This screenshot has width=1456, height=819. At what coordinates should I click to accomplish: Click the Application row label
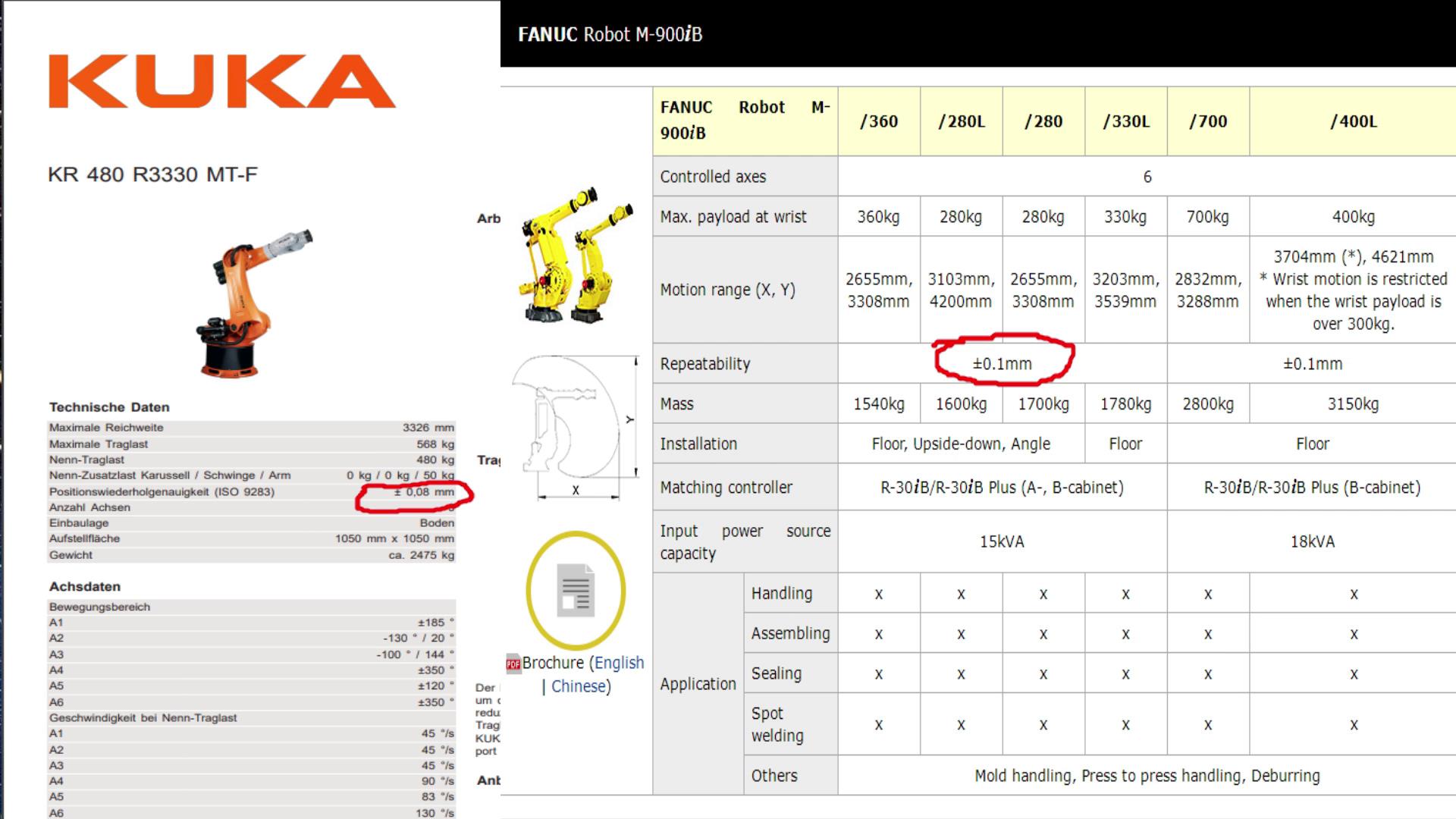698,684
